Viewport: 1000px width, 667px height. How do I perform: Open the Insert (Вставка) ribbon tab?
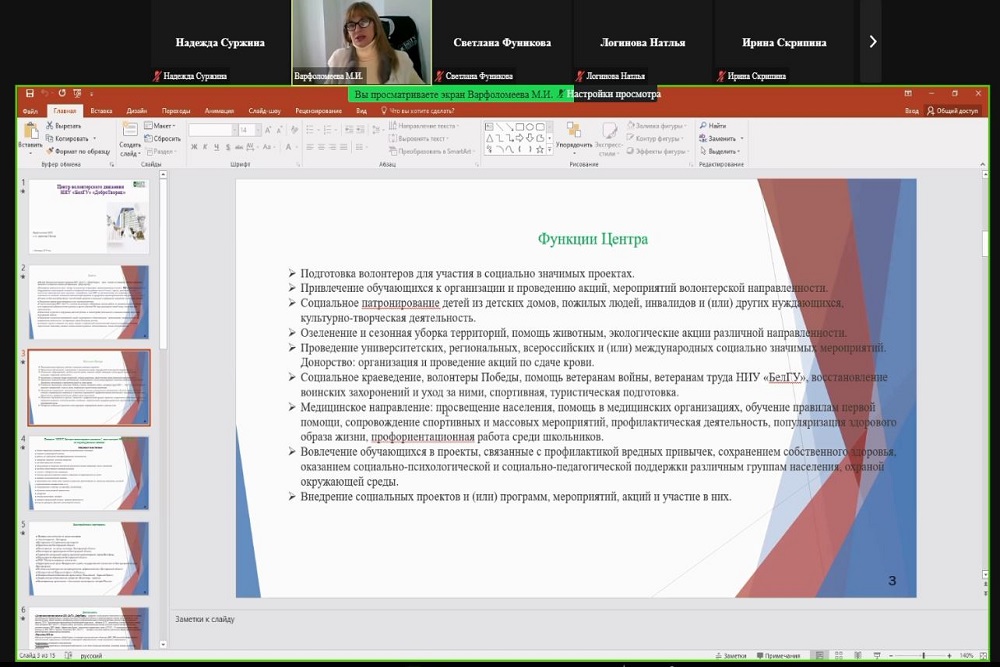[x=101, y=111]
